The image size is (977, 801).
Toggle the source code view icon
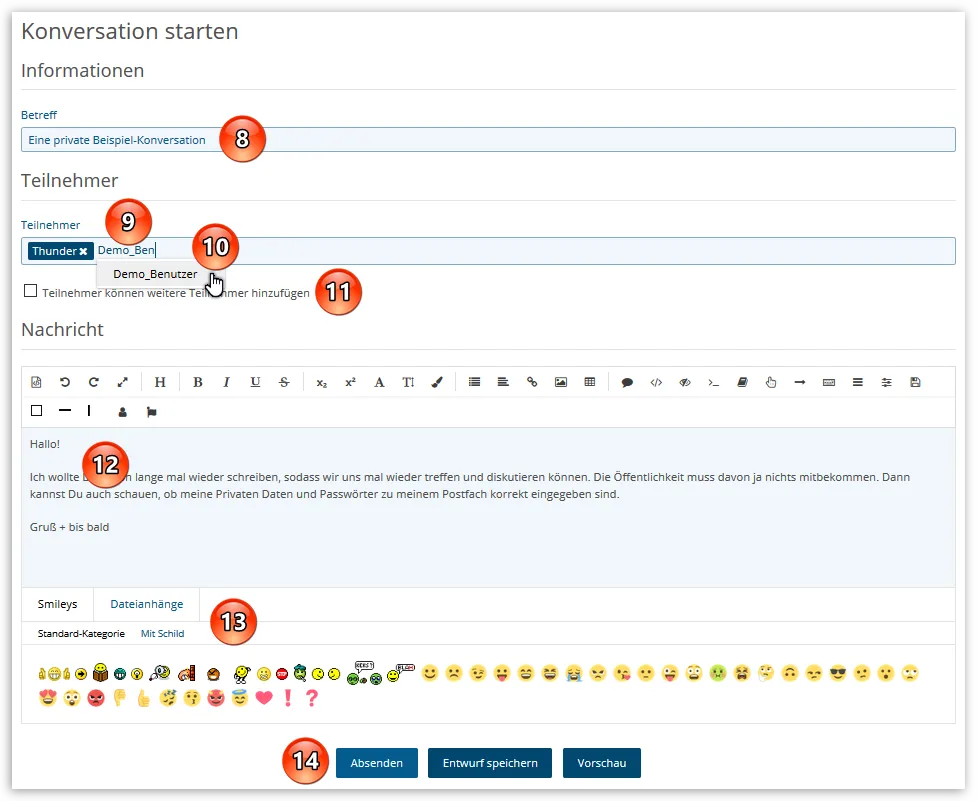click(x=36, y=382)
